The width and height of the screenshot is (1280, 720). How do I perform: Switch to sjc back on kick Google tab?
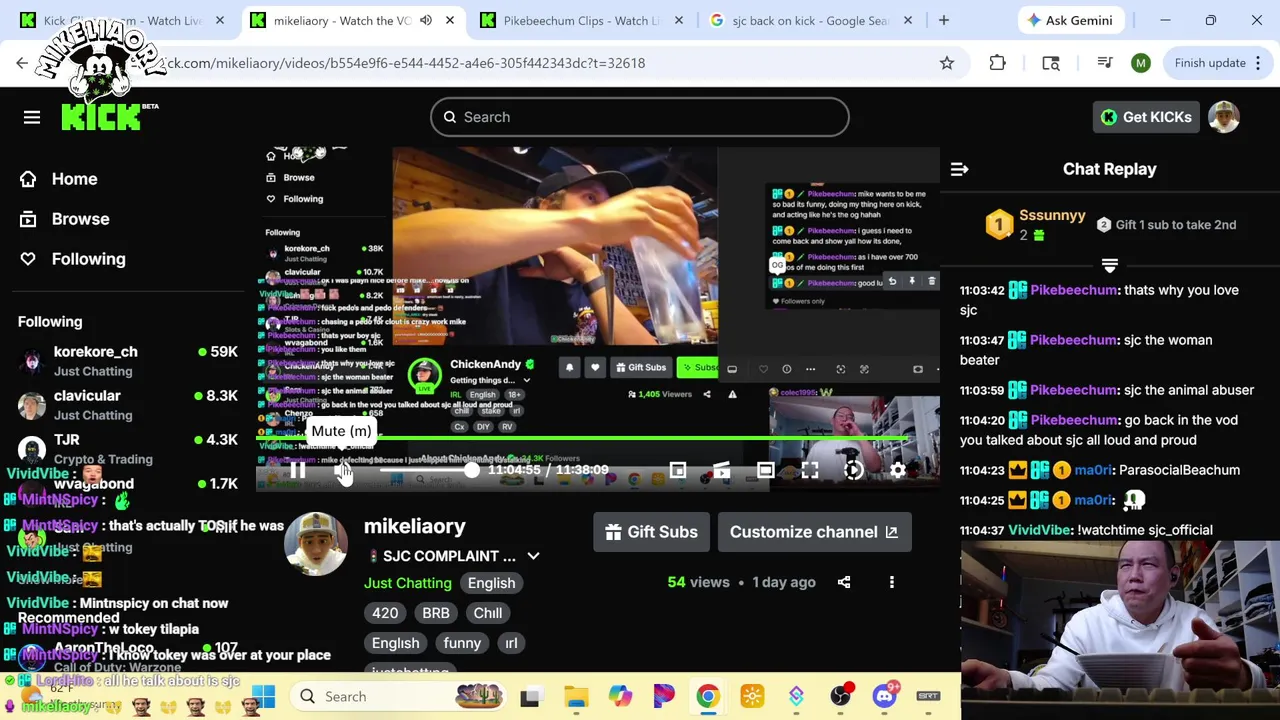(x=810, y=20)
